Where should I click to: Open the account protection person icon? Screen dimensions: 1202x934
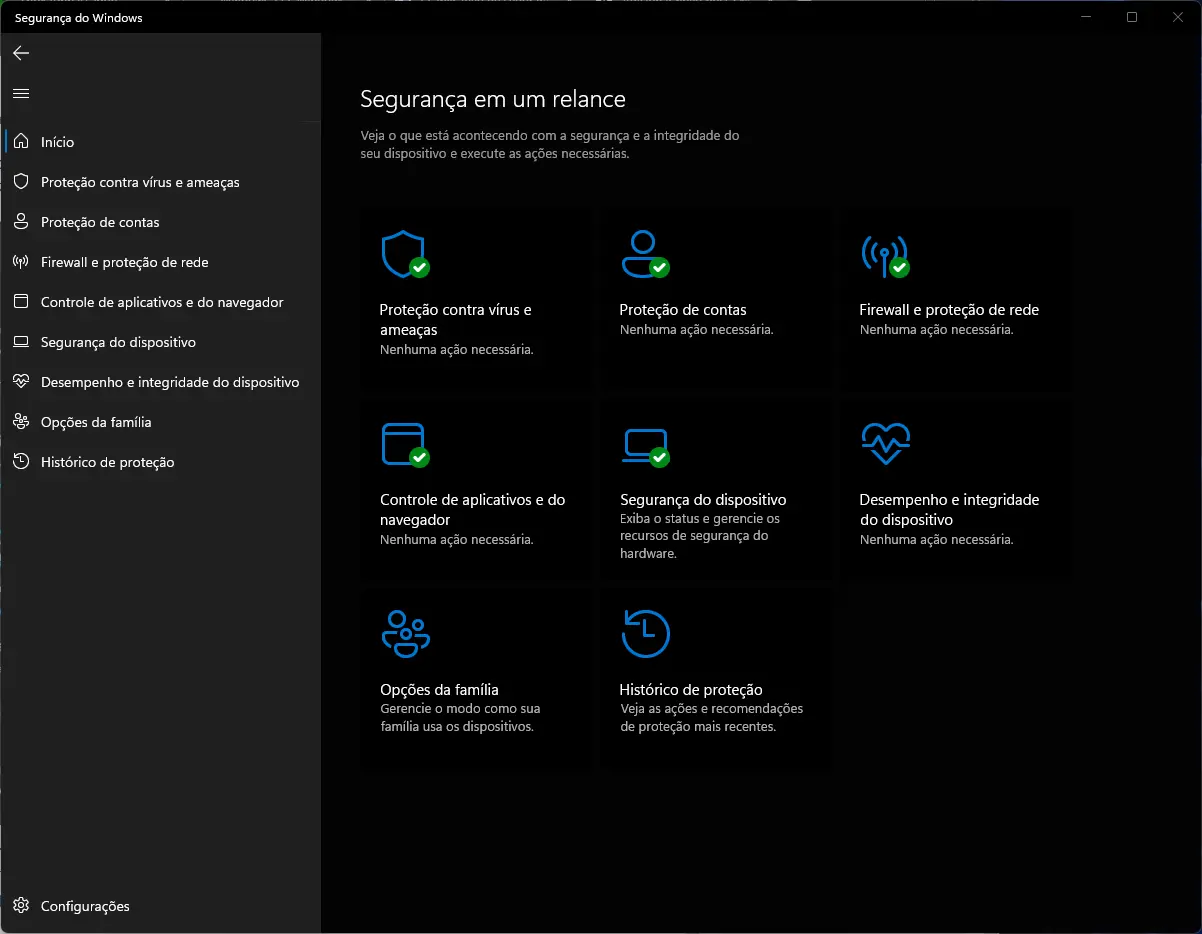click(x=643, y=254)
